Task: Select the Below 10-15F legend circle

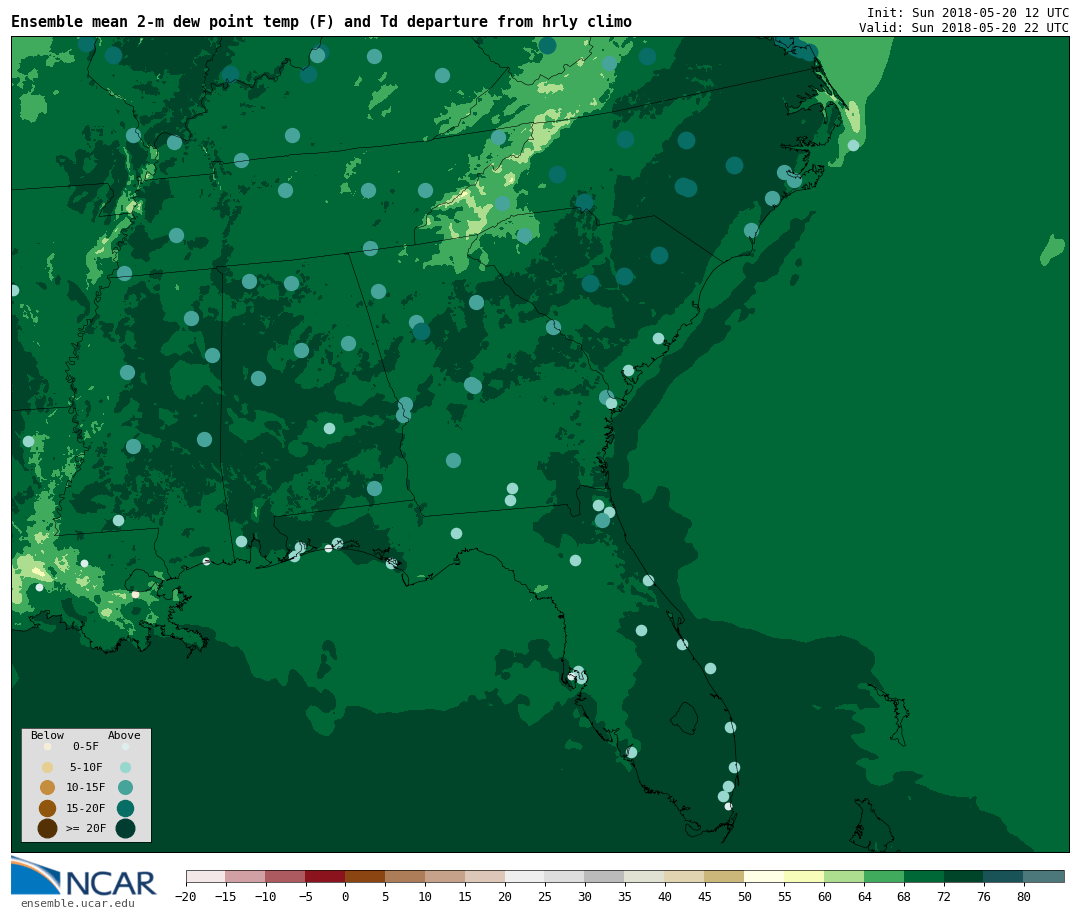Action: 48,787
